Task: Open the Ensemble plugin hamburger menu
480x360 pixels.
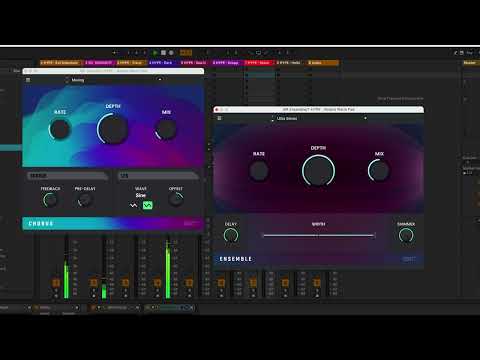Action: point(219,118)
